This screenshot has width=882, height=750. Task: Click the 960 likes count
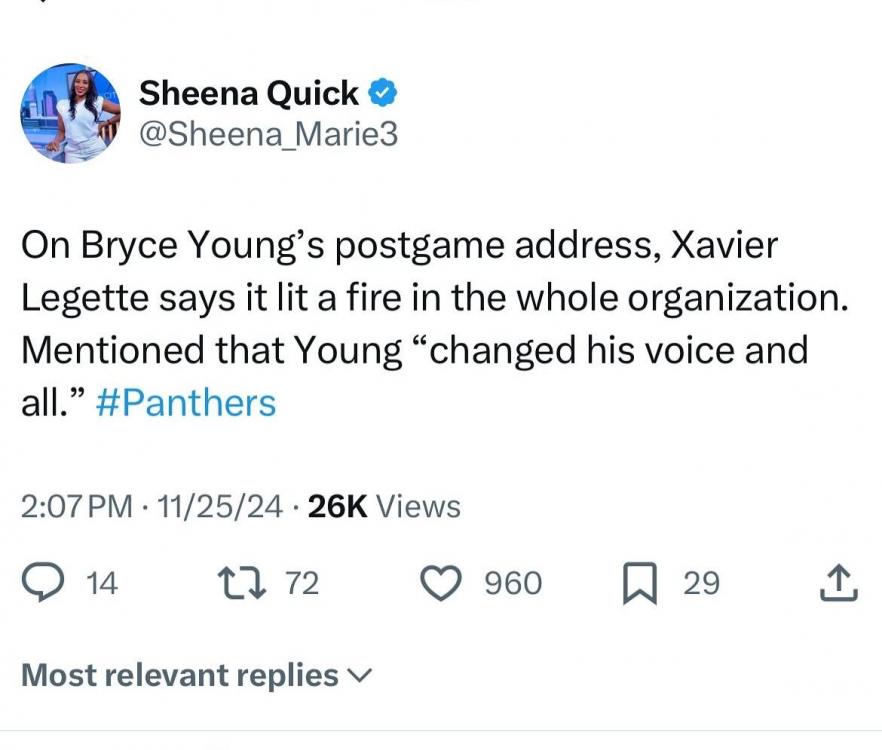pyautogui.click(x=513, y=583)
